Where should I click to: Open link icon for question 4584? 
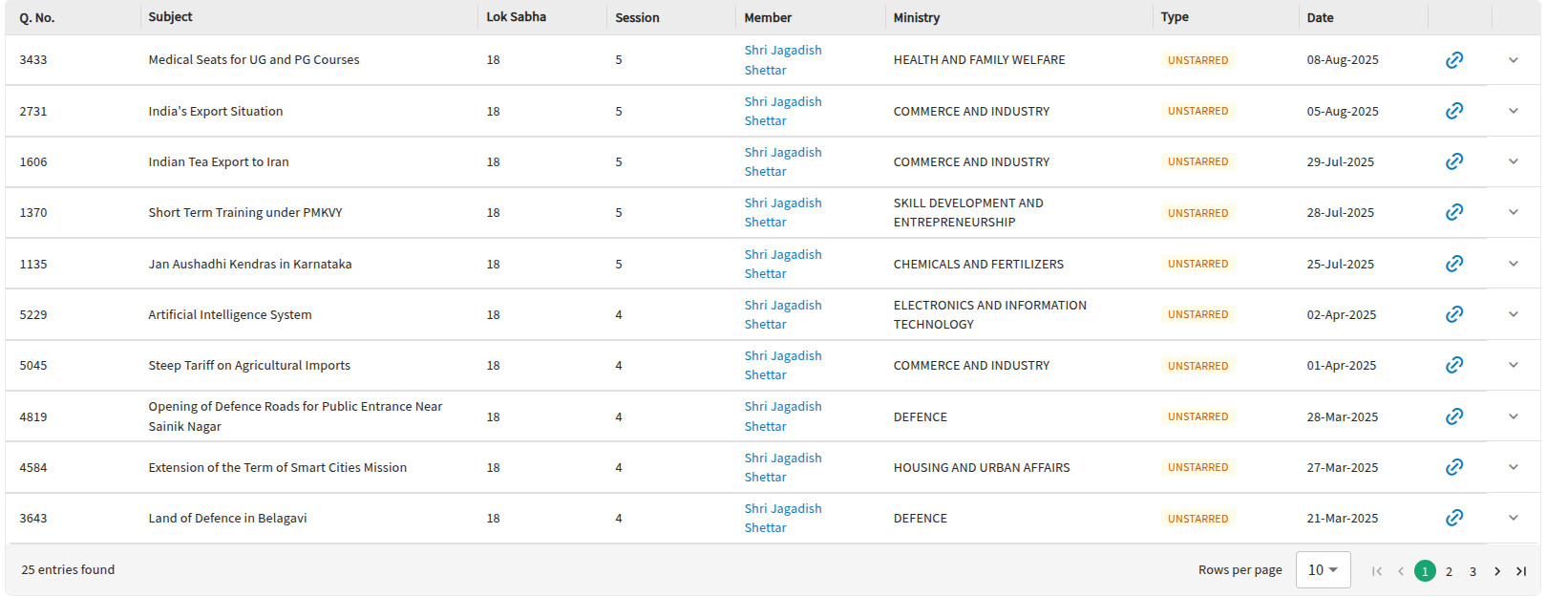[1454, 467]
